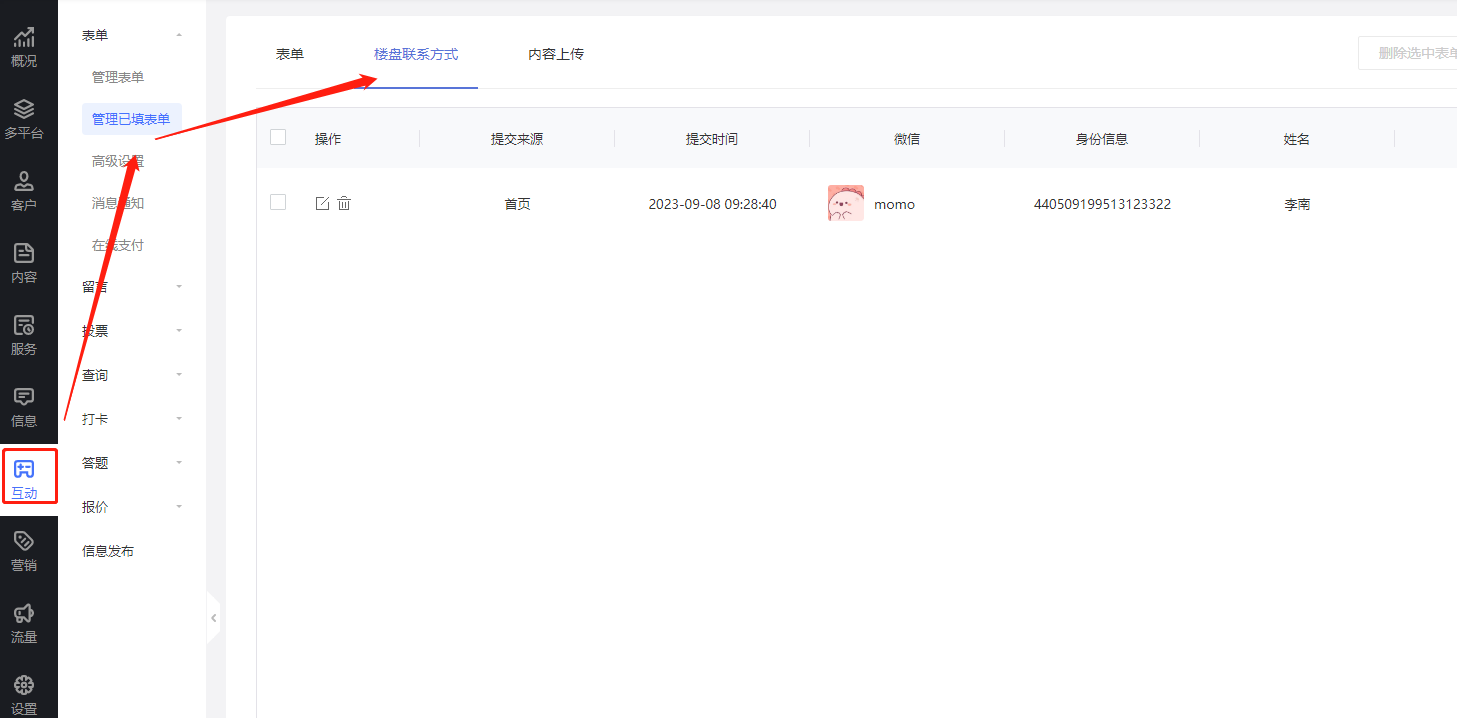Switch to the 表单 tab
The height and width of the screenshot is (718, 1457).
[x=290, y=54]
